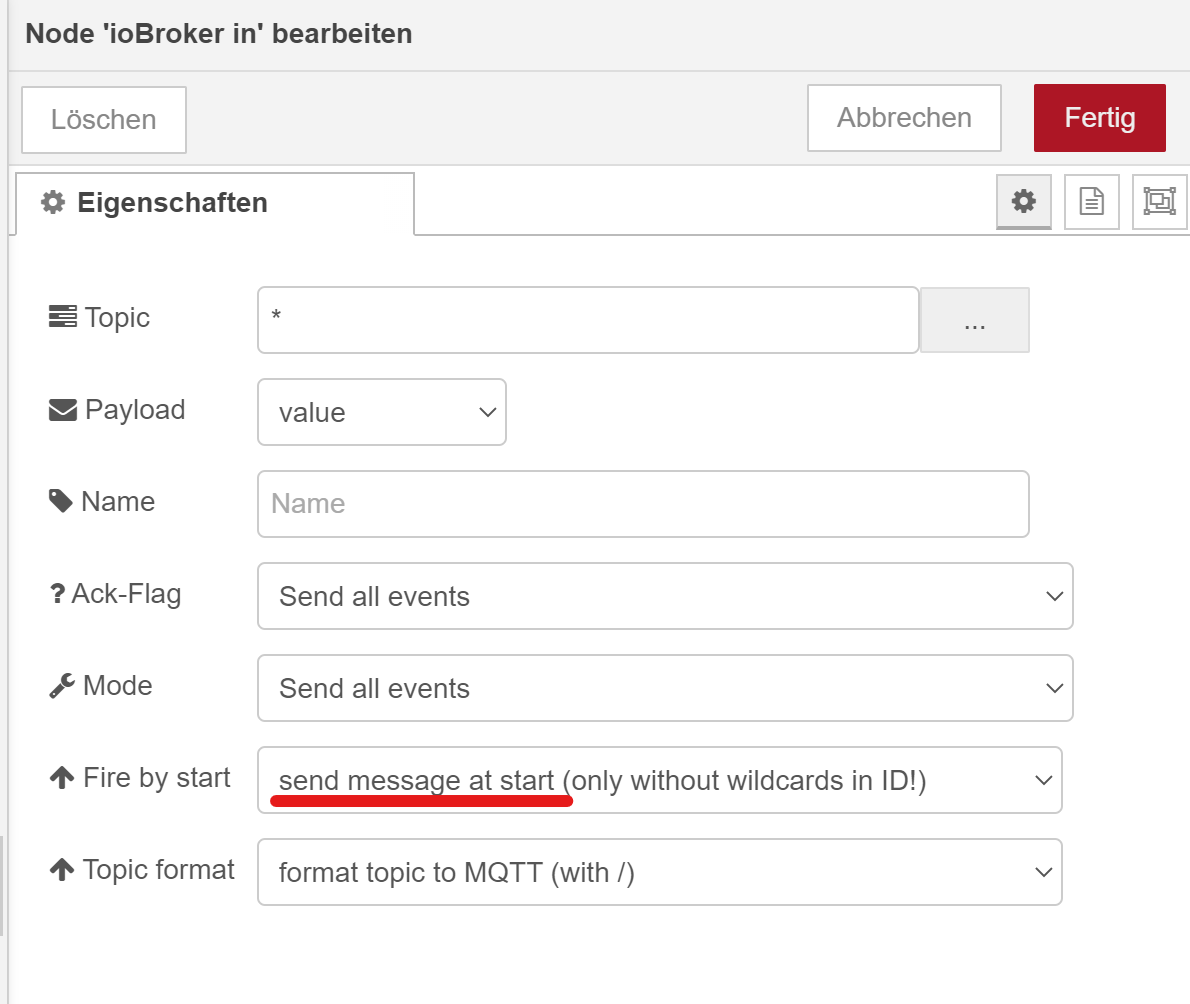The height and width of the screenshot is (1004, 1190).
Task: Click the Topic list icon
Action: 62,316
